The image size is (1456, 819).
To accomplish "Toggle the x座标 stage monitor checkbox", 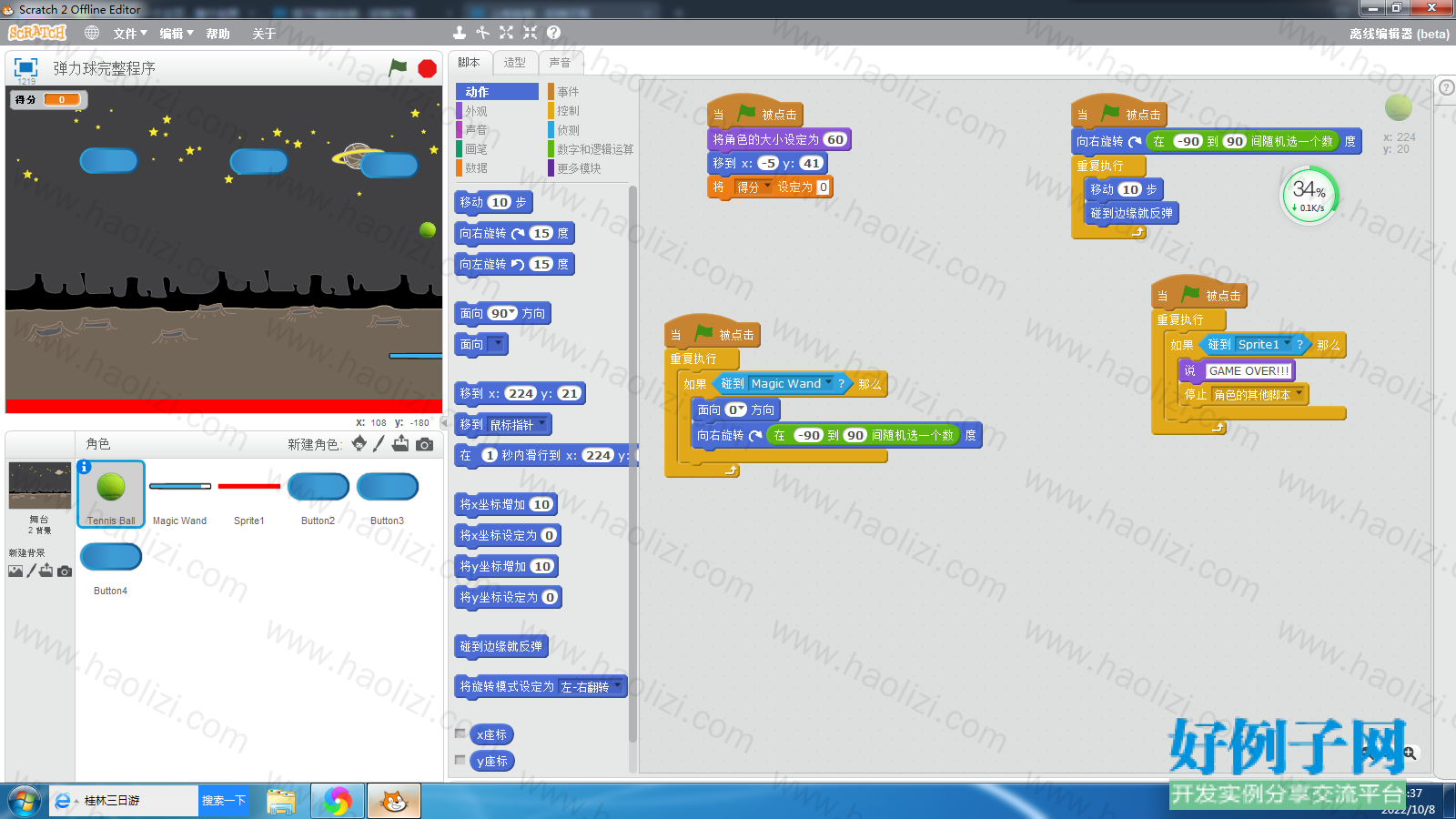I will coord(460,733).
